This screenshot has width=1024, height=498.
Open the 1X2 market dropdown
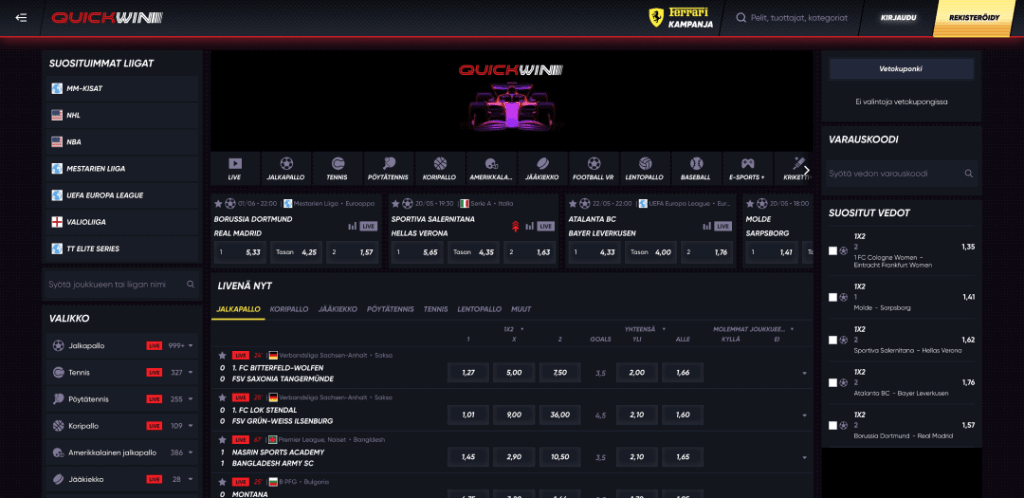pos(513,329)
